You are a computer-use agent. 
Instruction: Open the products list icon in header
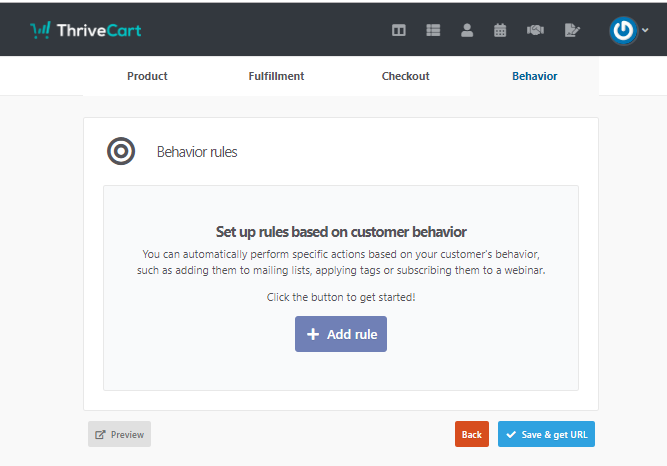[x=433, y=30]
